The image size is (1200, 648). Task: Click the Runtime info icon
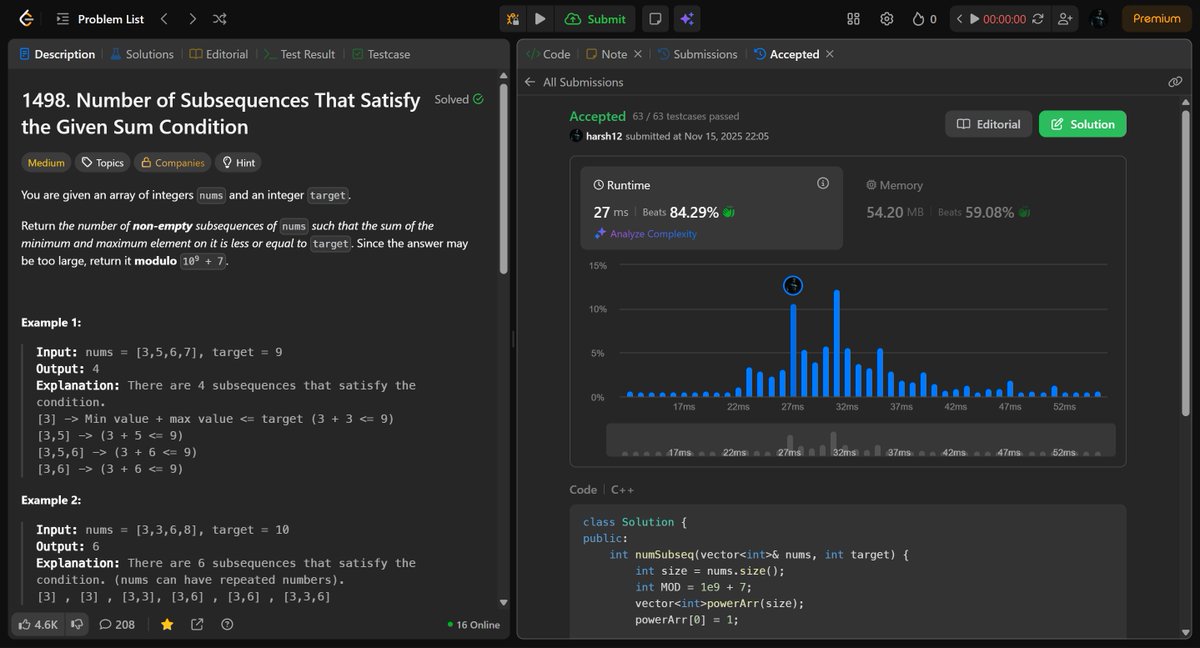[823, 184]
